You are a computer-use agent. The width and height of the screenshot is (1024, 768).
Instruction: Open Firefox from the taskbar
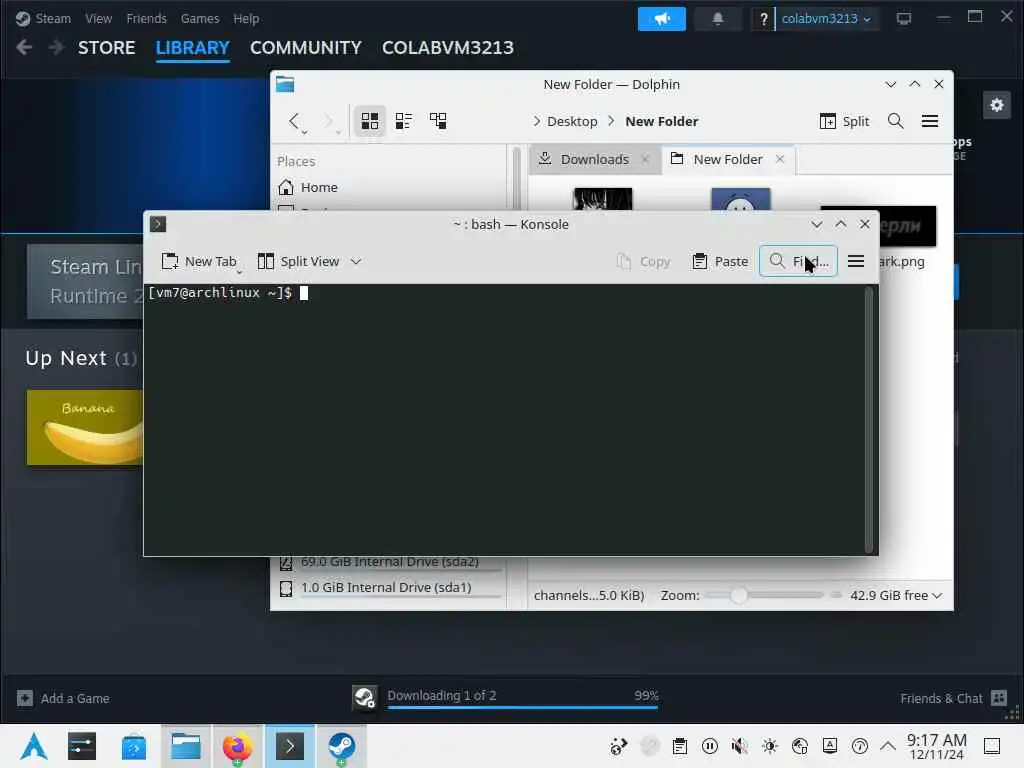tap(237, 746)
